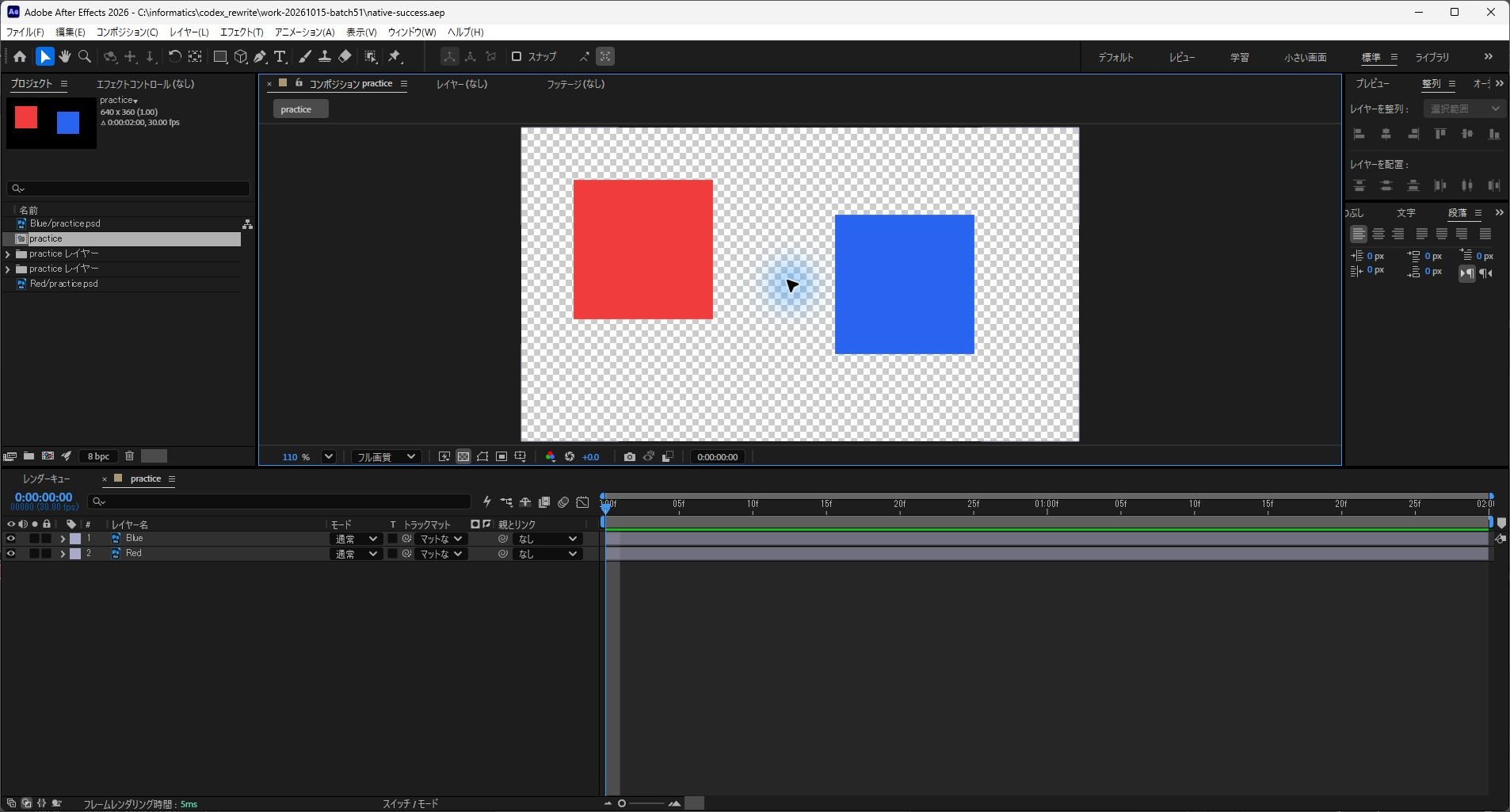Open the エフェクト(T) menu
This screenshot has height=812, width=1510.
(x=242, y=32)
